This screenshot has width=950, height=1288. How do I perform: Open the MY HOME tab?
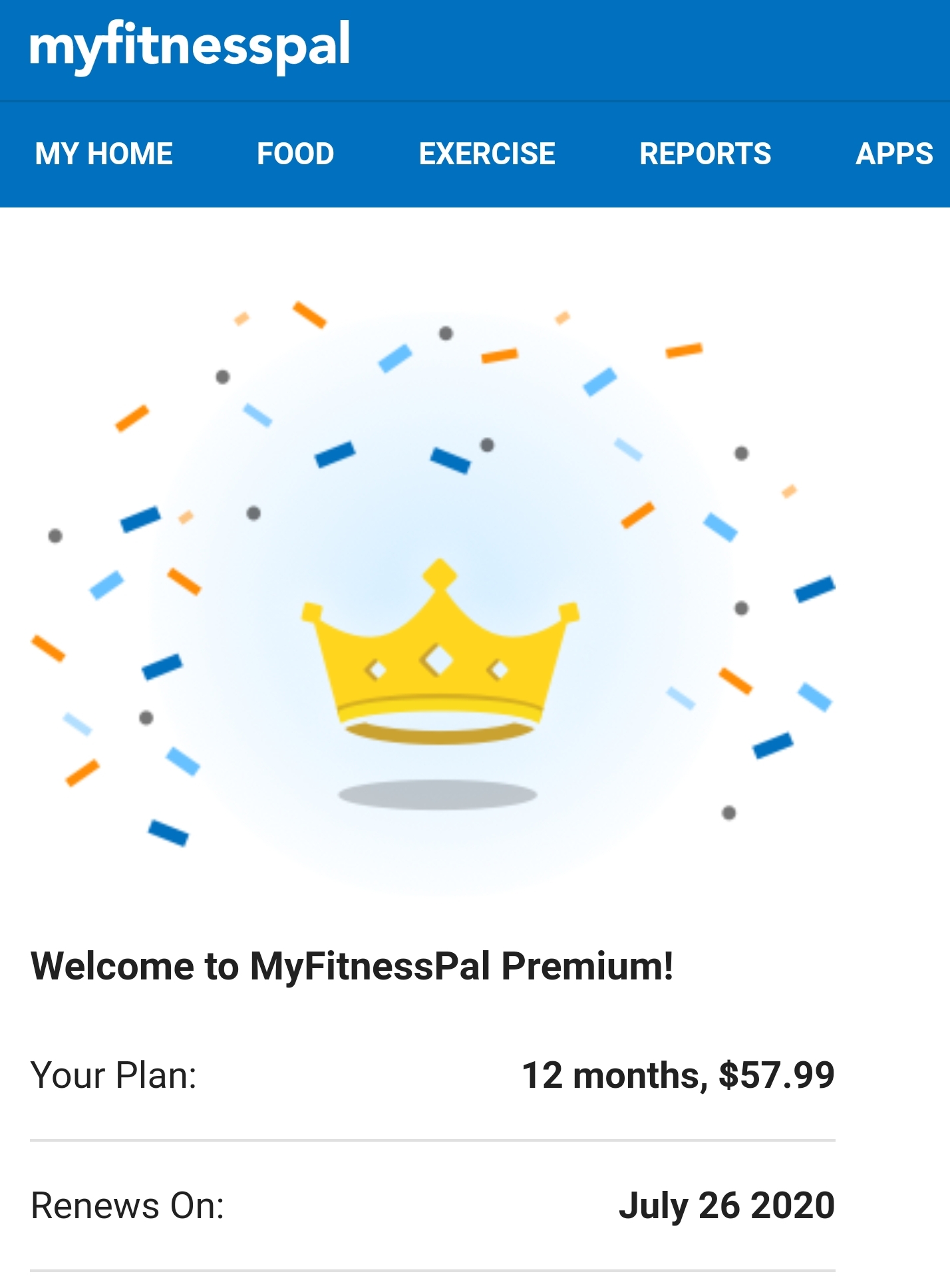coord(104,154)
